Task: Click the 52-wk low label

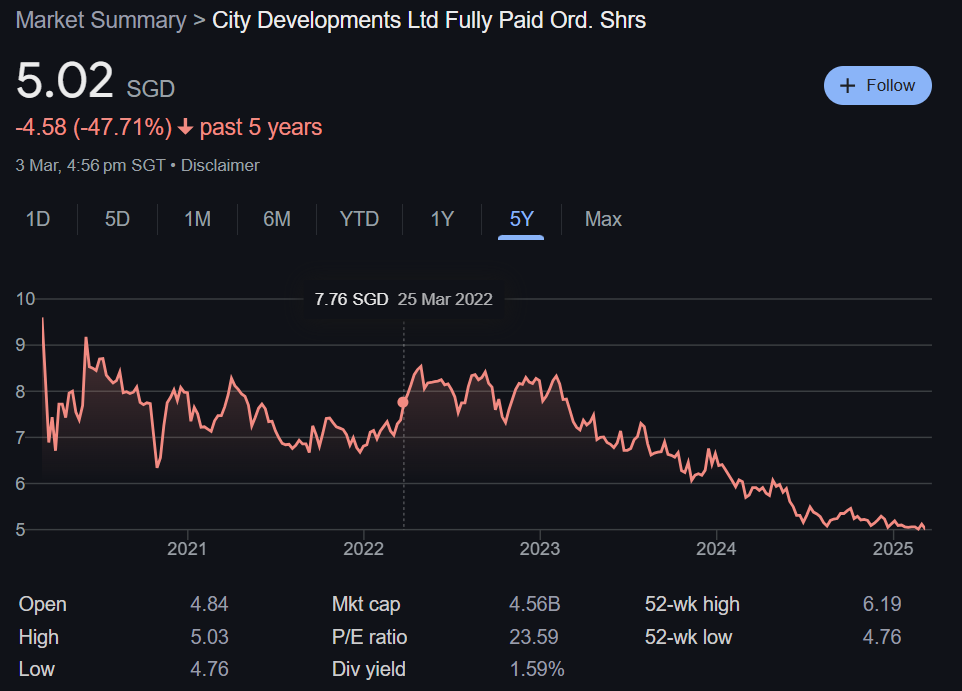Action: click(x=688, y=637)
